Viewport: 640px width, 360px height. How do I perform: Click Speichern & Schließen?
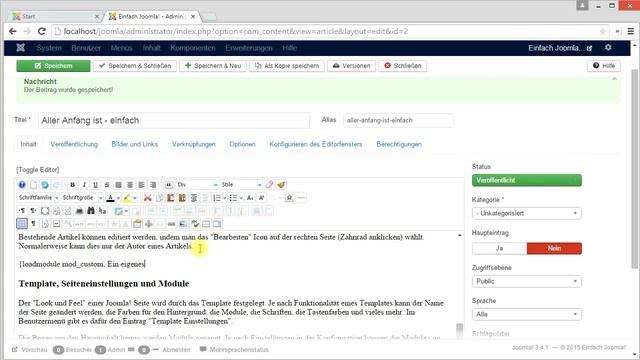pos(135,66)
